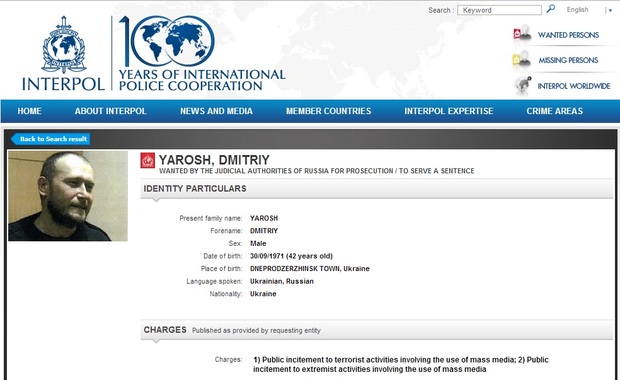Click the 'Date of birth:' label
The width and height of the screenshot is (620, 380).
point(223,256)
